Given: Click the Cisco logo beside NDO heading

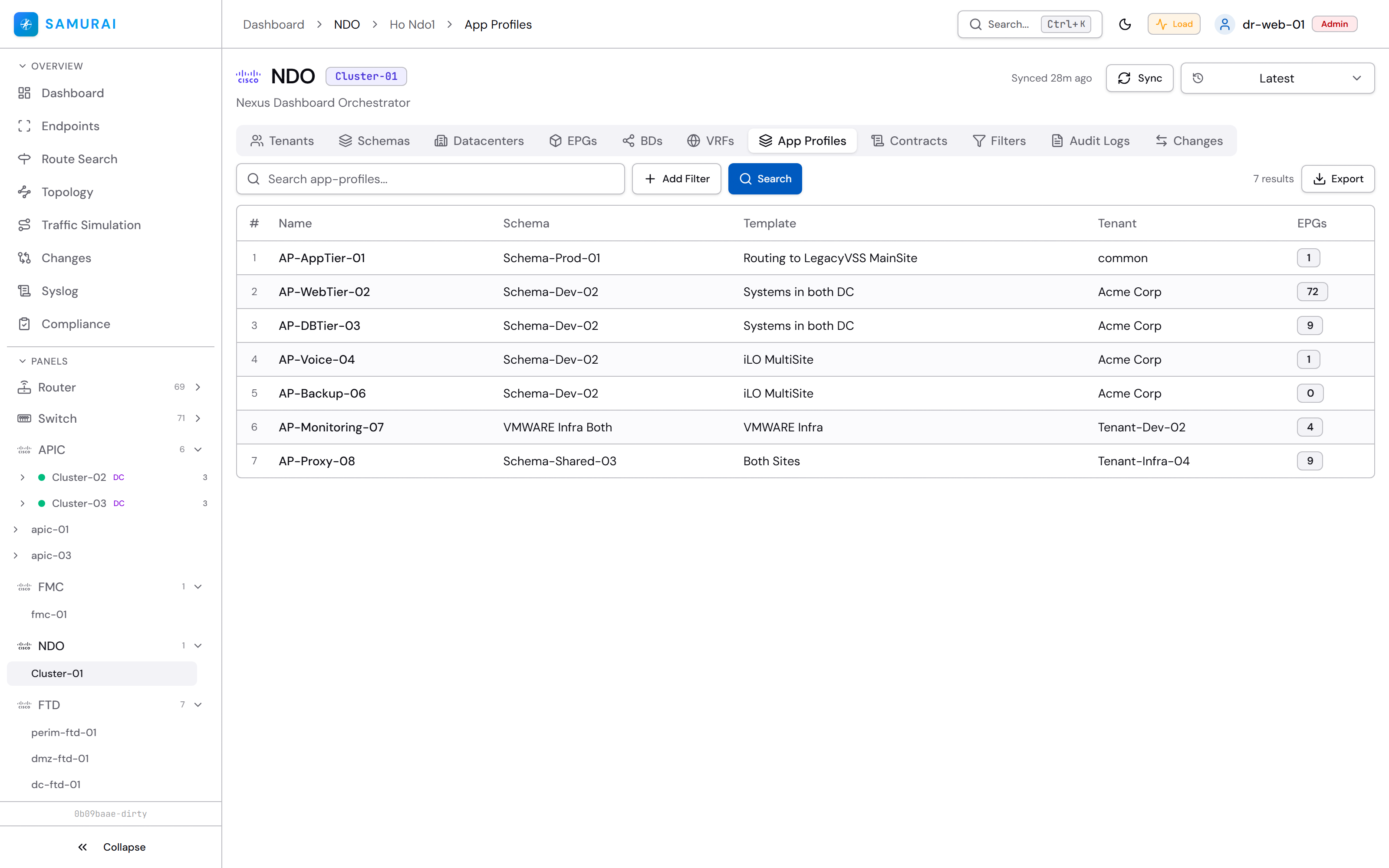Looking at the screenshot, I should pyautogui.click(x=249, y=76).
